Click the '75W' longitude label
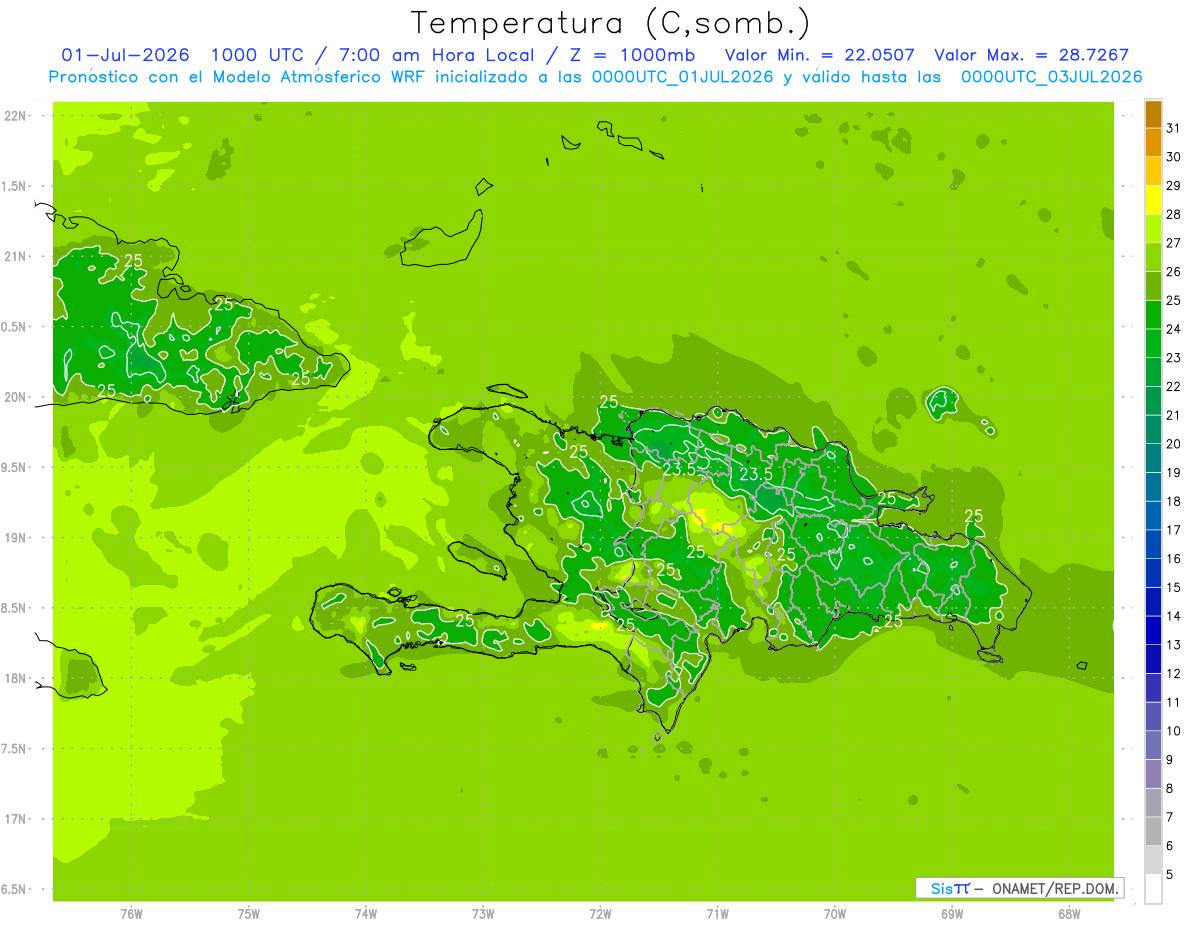Screen dimensions: 1200x927 (x=249, y=913)
